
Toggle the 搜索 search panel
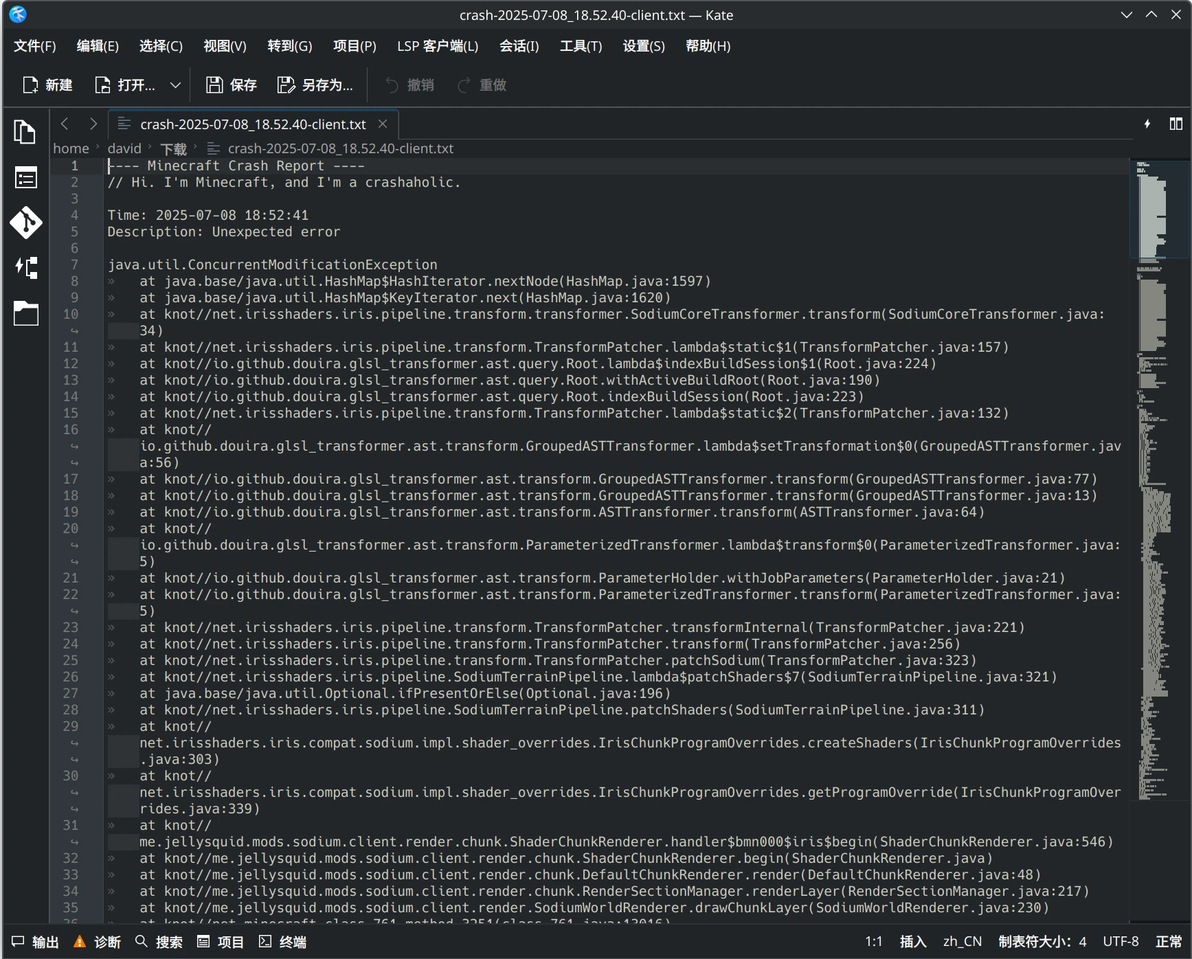click(158, 942)
